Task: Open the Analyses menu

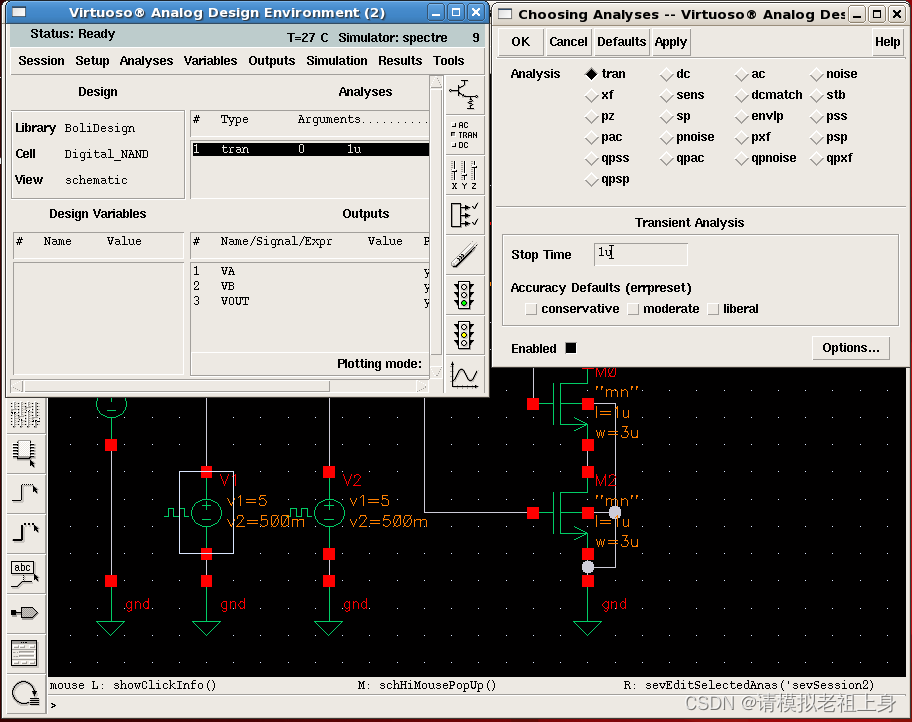Action: coord(146,61)
